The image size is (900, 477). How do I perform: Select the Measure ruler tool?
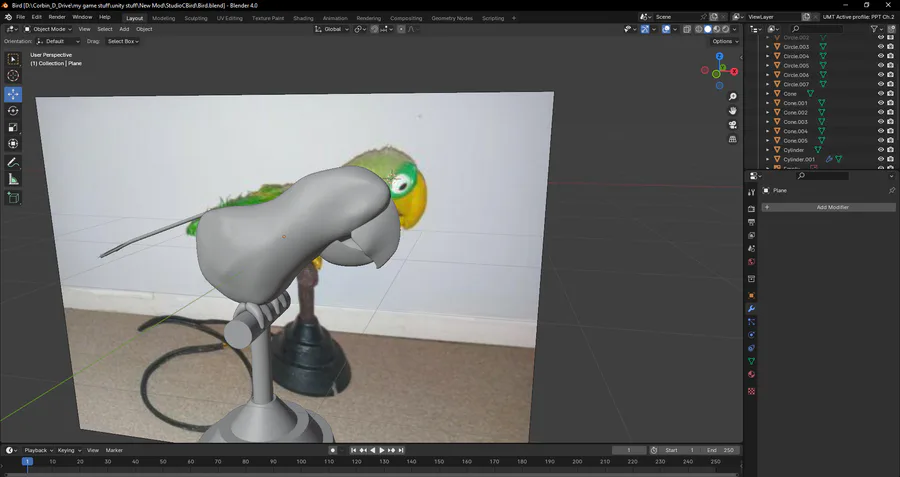click(x=13, y=180)
